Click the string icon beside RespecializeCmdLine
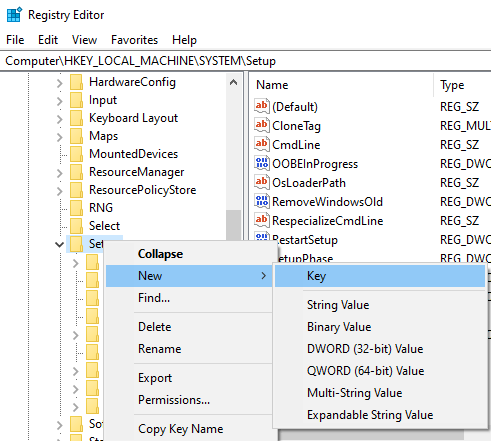Screen dimensions: 491x441 coord(261,220)
